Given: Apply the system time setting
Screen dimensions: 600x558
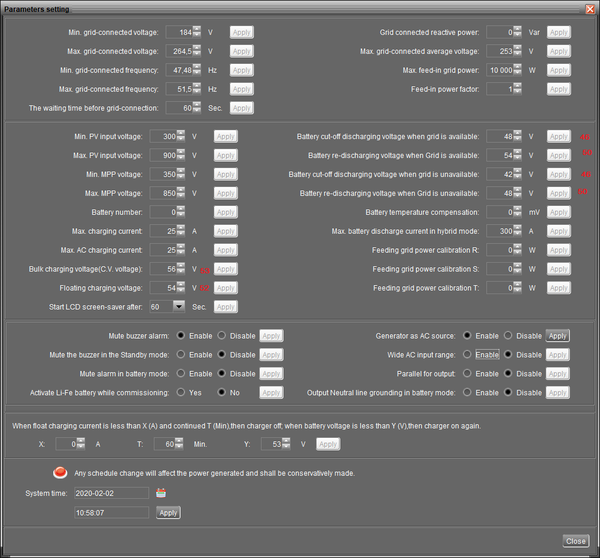Looking at the screenshot, I should click(x=168, y=512).
